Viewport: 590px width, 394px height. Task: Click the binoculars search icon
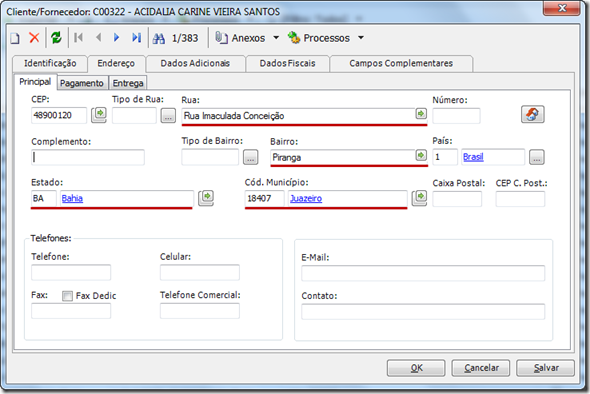159,38
